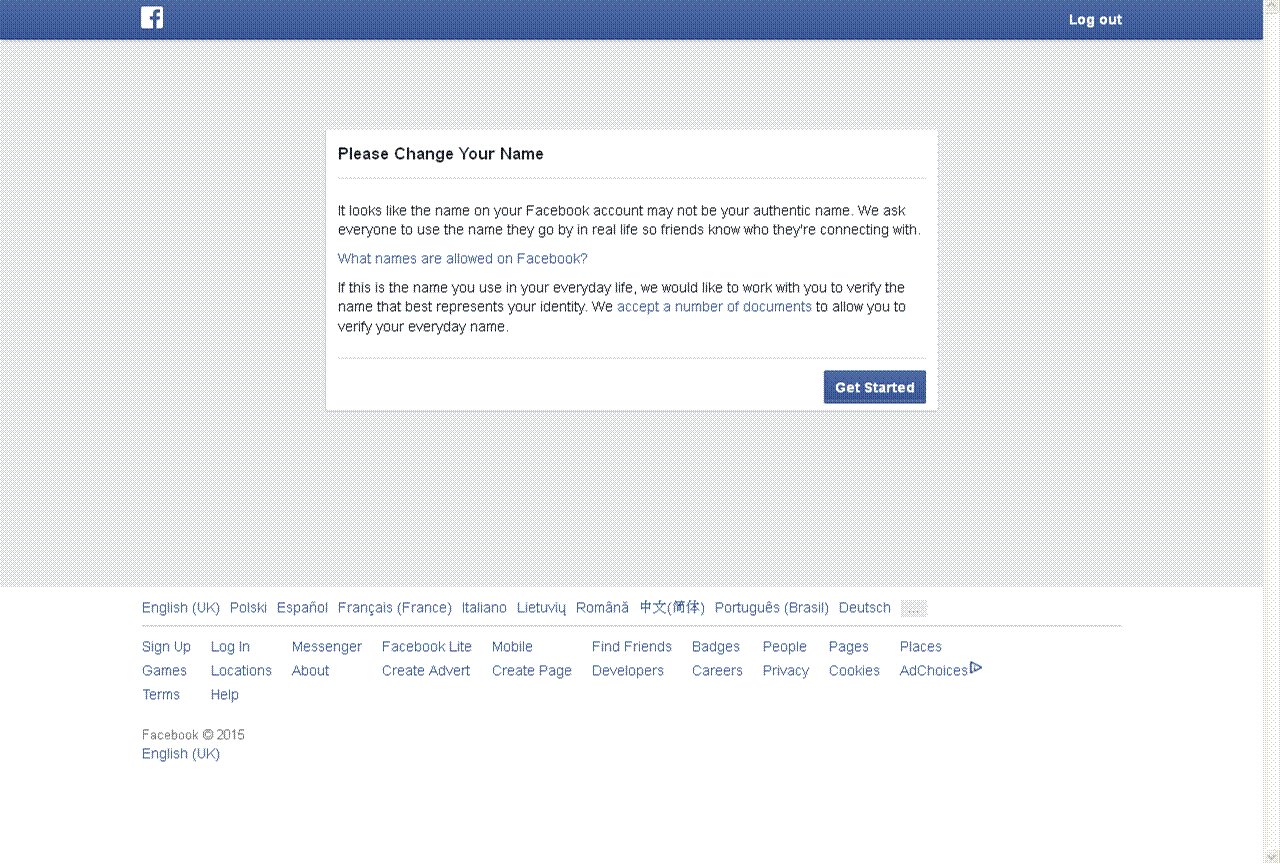Viewport: 1280px width, 864px height.
Task: Switch language to Français (France)
Action: 394,607
